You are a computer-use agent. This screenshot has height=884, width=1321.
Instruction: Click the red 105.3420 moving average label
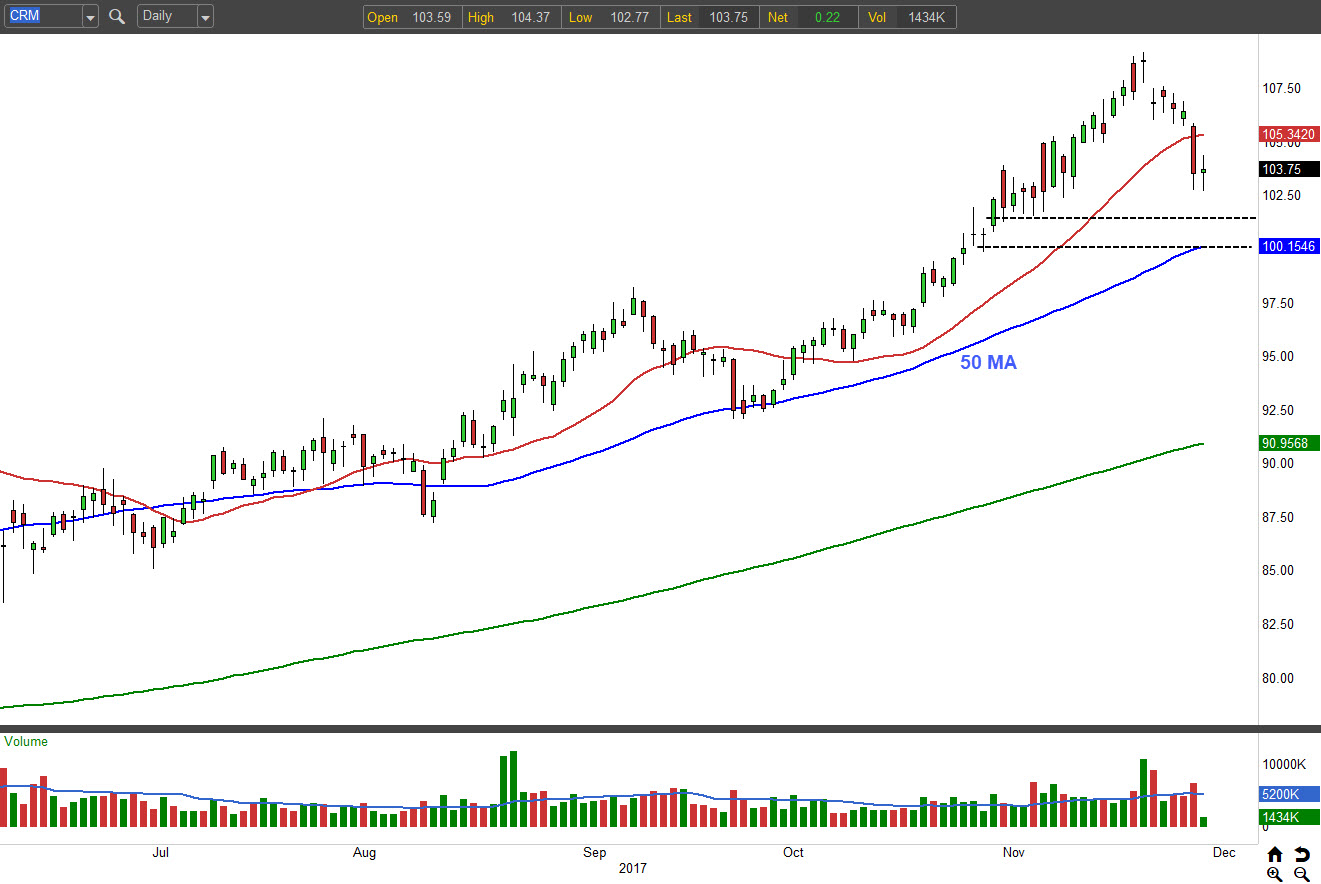point(1290,133)
